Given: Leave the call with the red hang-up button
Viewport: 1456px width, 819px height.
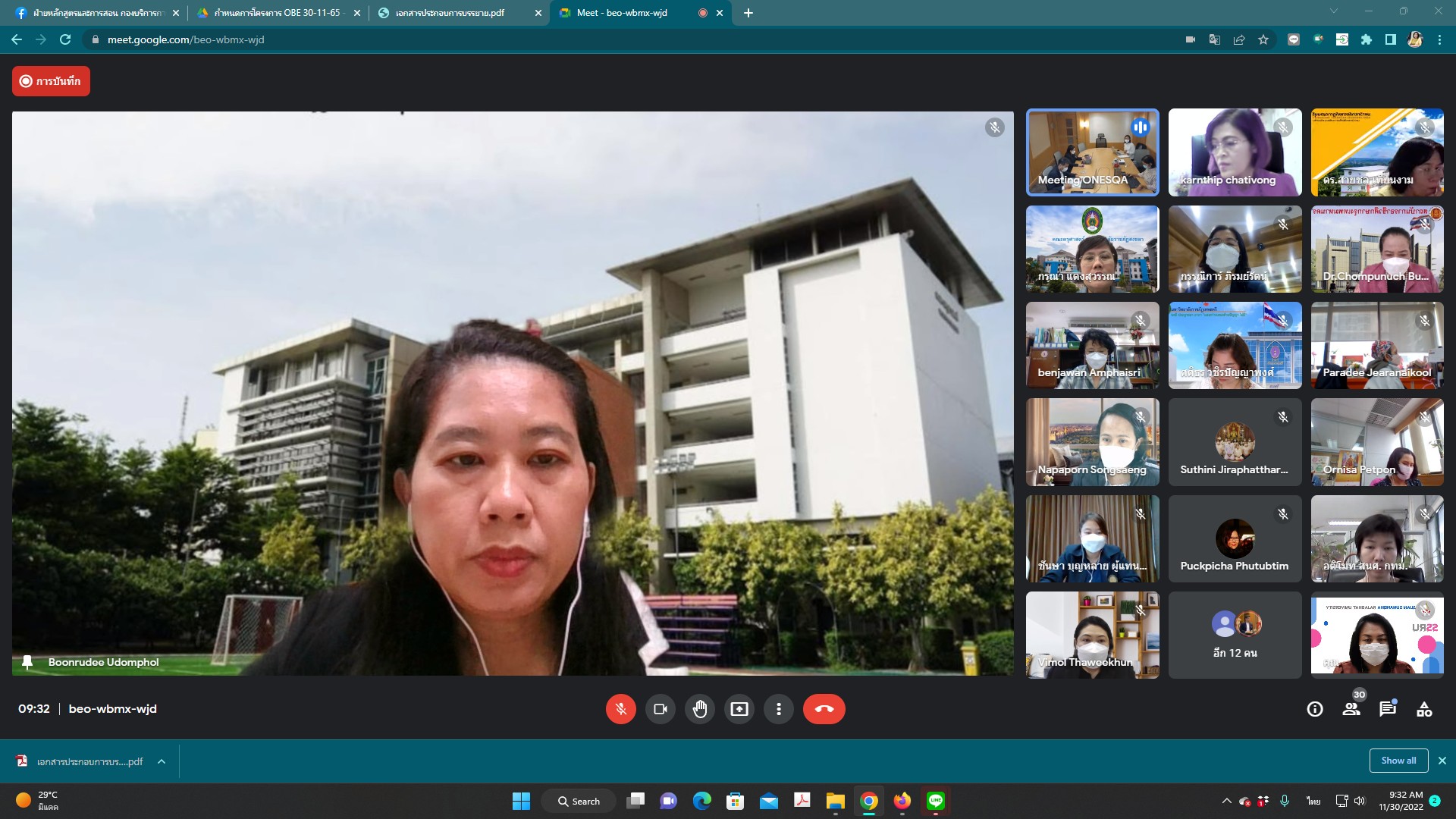Looking at the screenshot, I should click(824, 709).
